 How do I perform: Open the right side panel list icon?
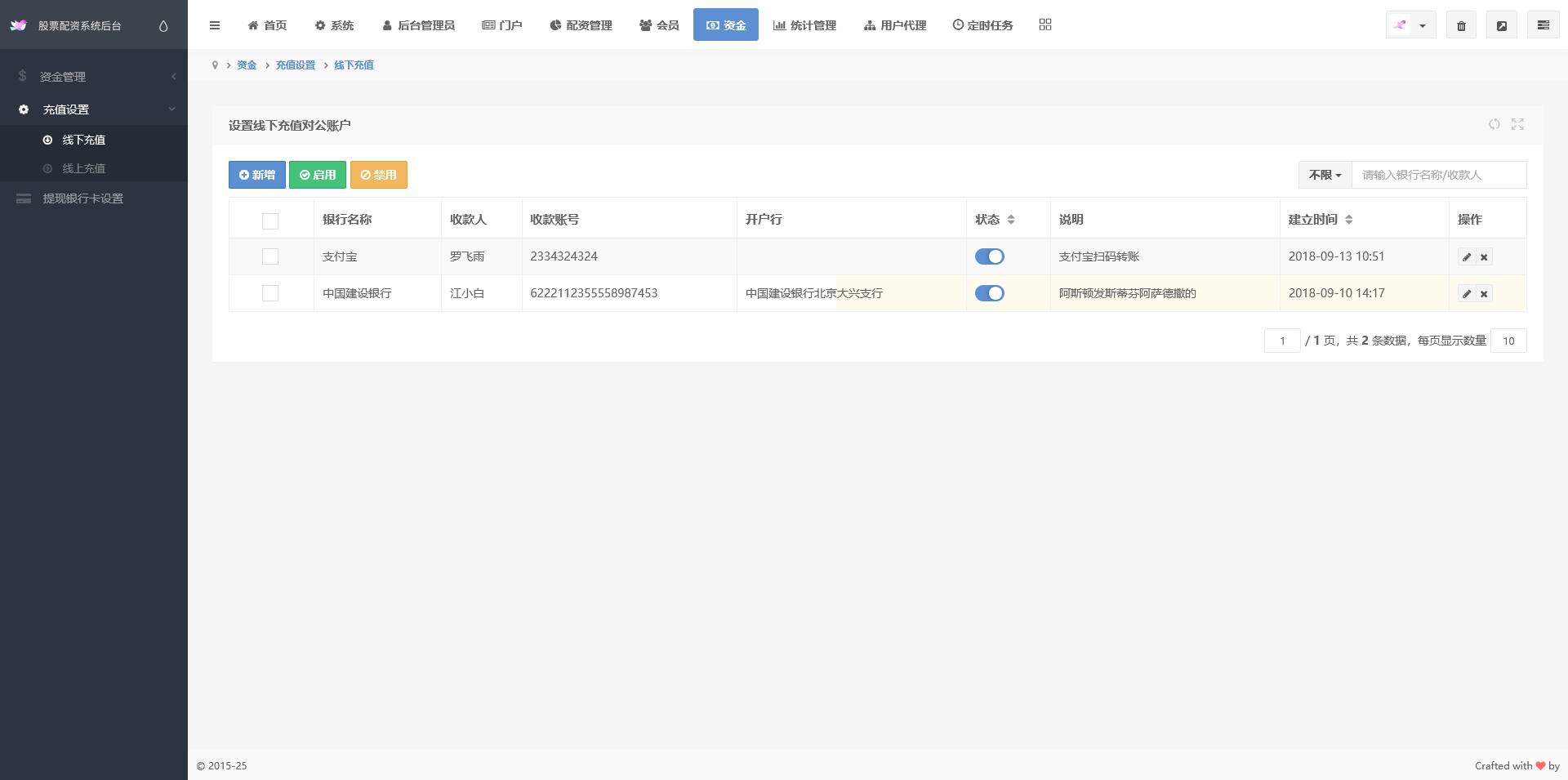(1543, 25)
